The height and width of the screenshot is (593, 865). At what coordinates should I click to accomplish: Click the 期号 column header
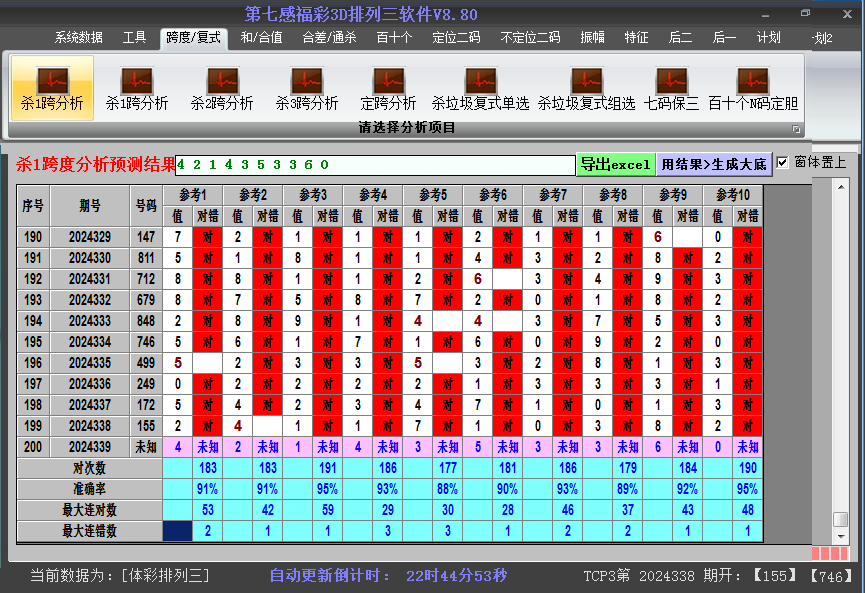tap(90, 206)
